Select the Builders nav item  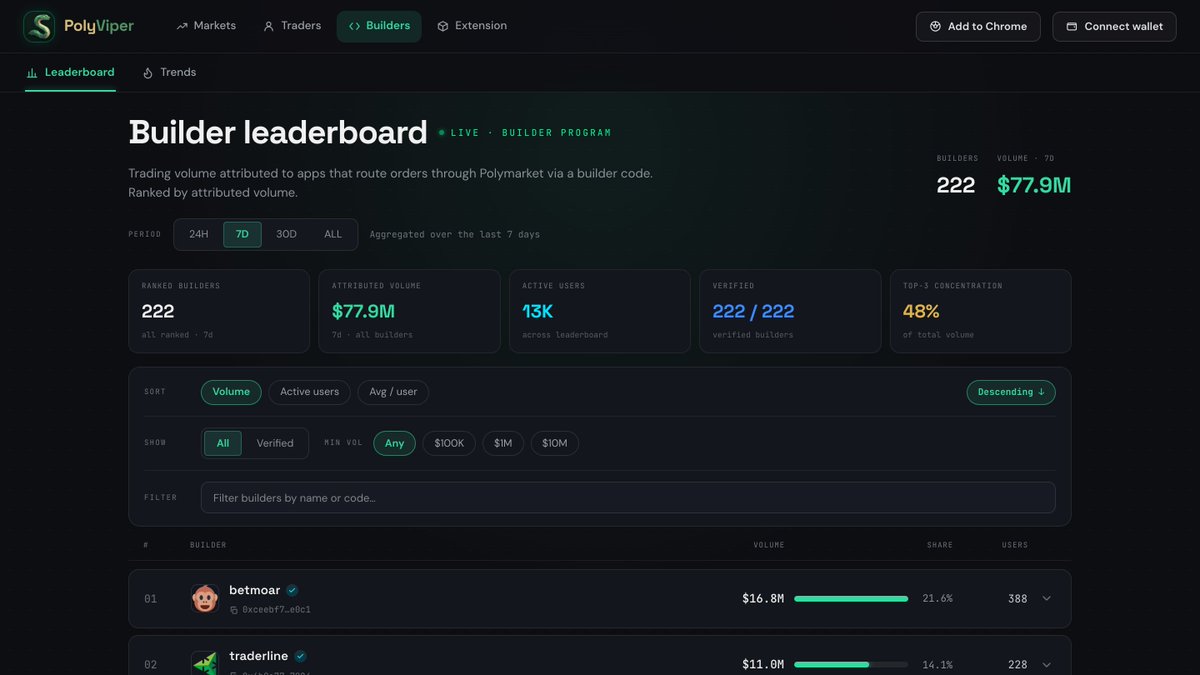[379, 26]
